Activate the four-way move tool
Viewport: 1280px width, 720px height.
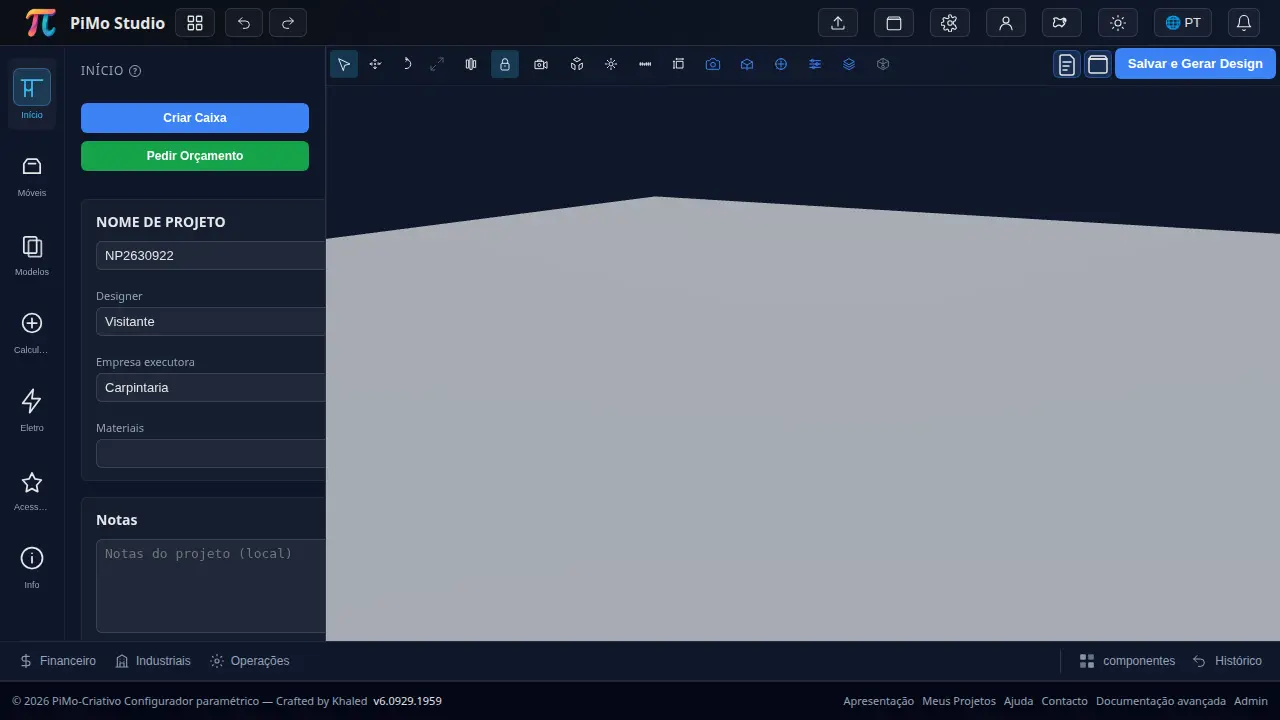pyautogui.click(x=375, y=64)
